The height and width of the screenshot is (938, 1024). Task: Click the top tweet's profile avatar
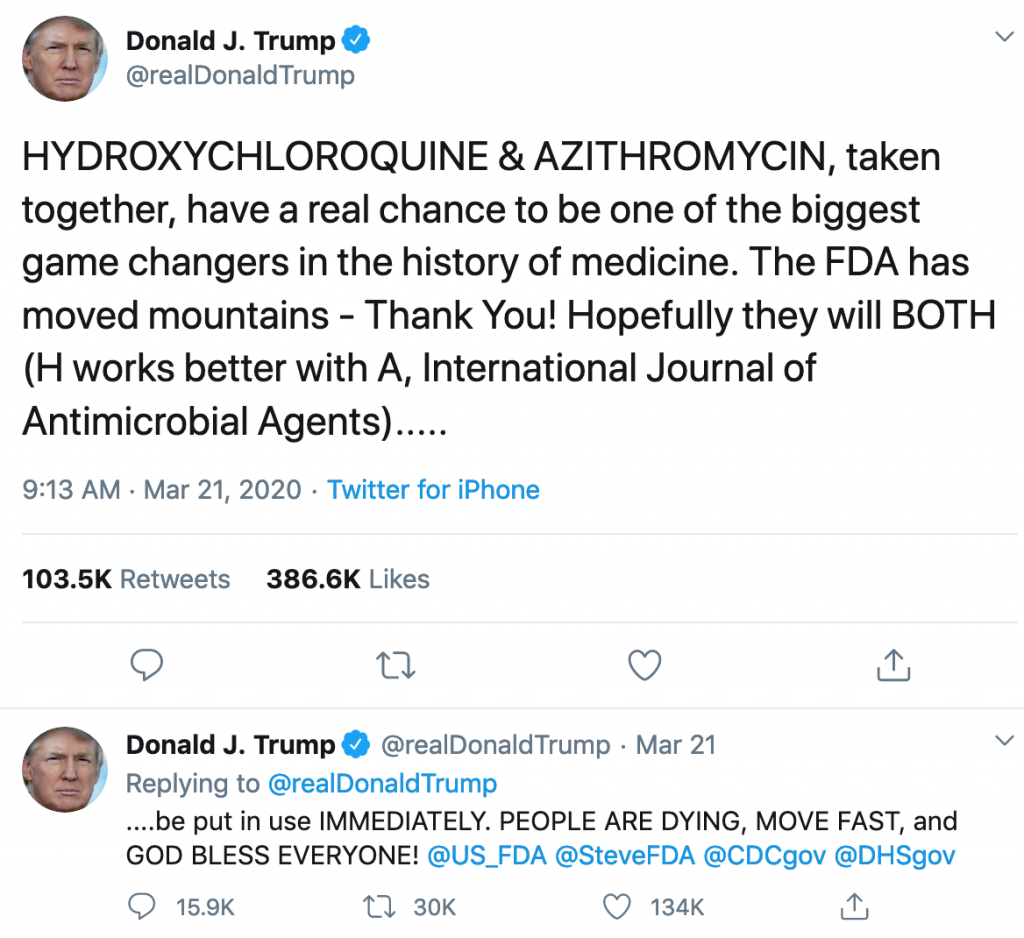click(65, 59)
